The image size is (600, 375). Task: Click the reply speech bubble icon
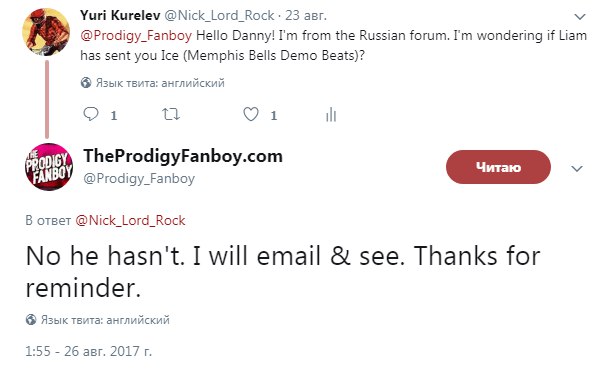(x=91, y=114)
